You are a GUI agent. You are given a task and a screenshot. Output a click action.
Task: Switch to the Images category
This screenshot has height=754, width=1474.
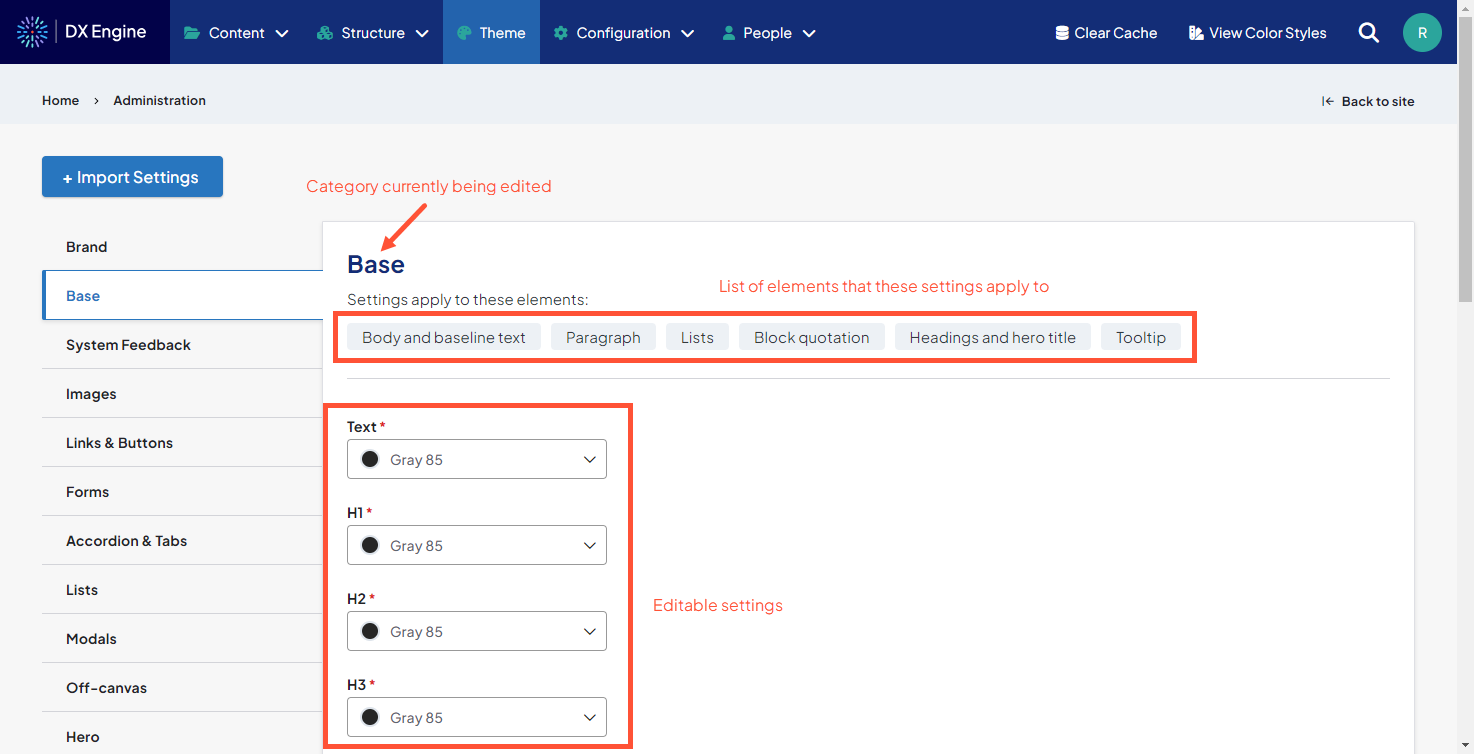[182, 393]
